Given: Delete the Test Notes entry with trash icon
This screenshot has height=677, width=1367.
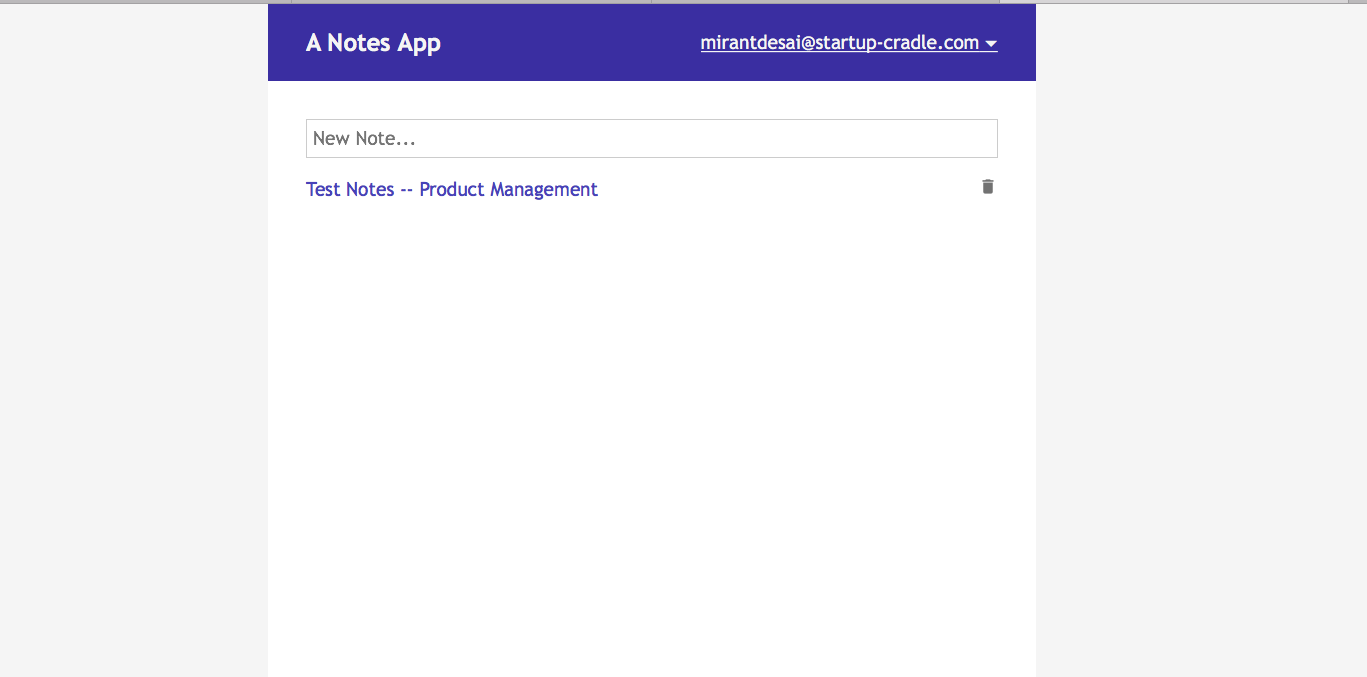Looking at the screenshot, I should point(988,187).
